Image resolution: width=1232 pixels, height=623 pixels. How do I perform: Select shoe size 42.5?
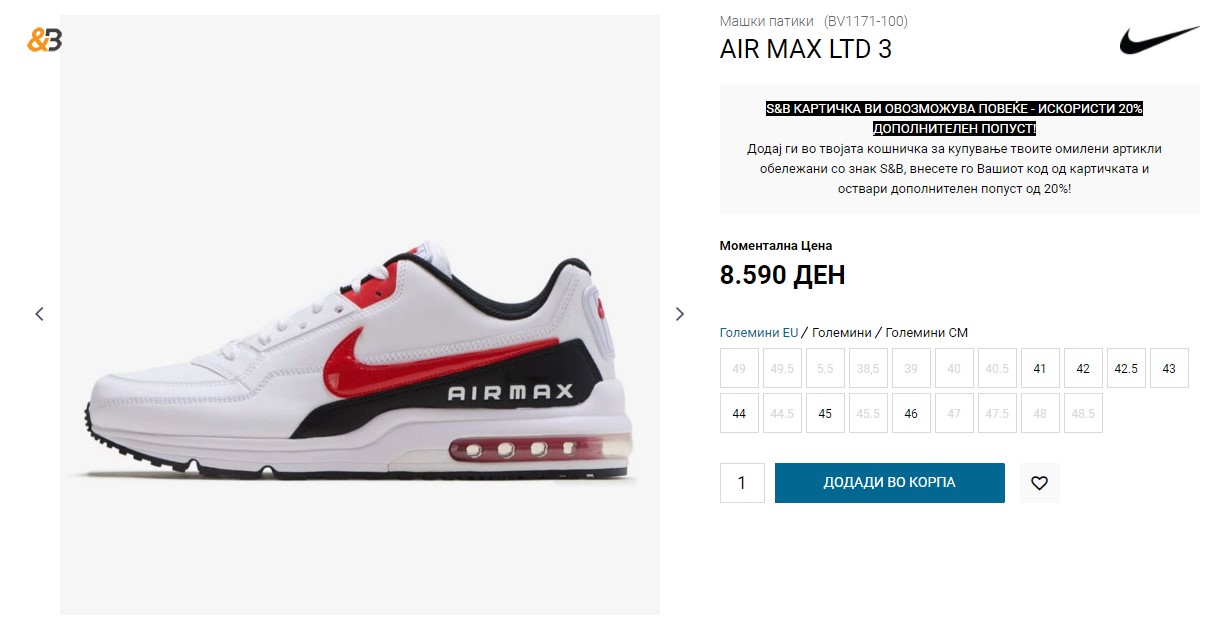[1126, 368]
